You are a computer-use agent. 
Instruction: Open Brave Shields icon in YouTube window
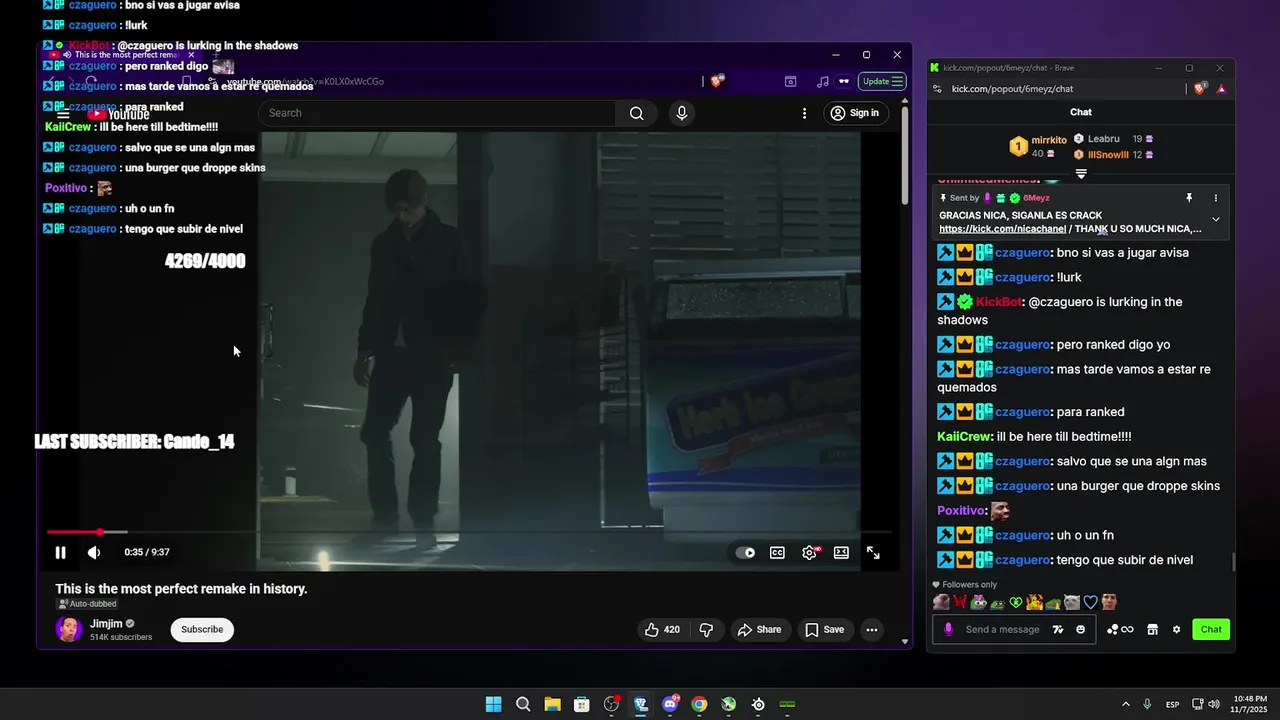pos(717,81)
